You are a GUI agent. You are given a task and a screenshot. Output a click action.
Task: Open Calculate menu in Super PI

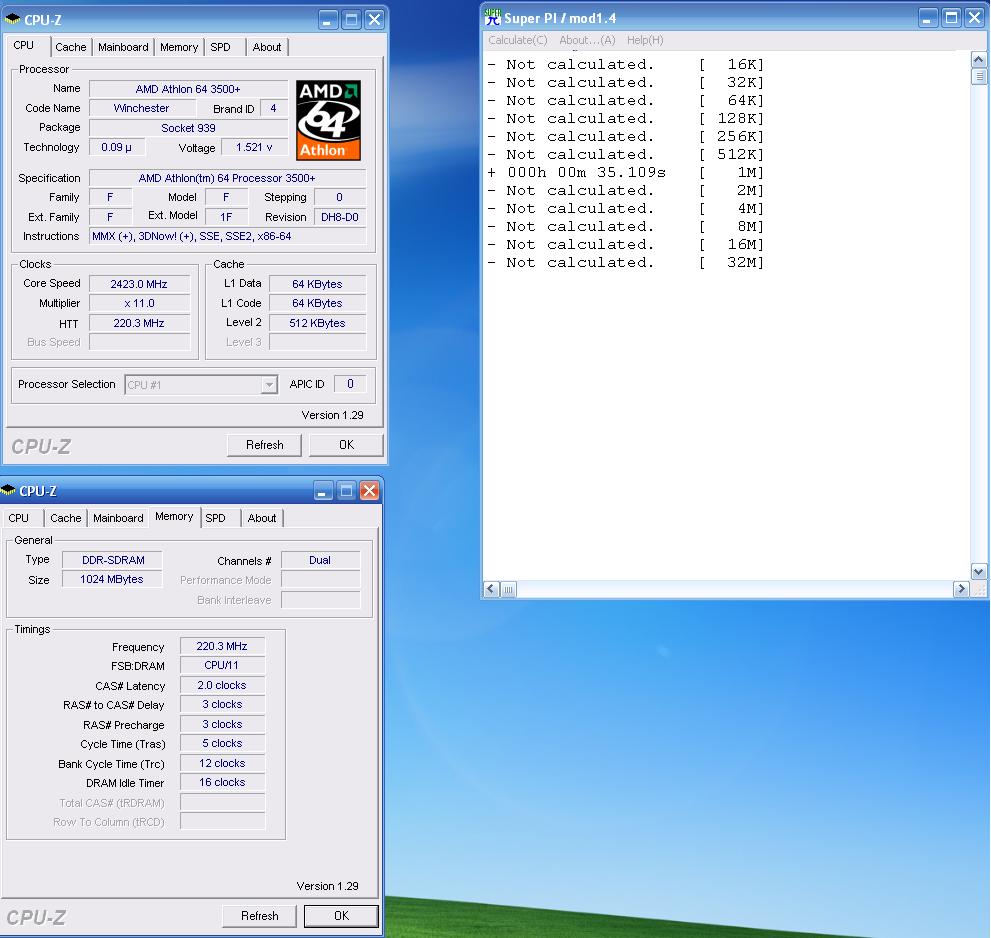tap(518, 40)
